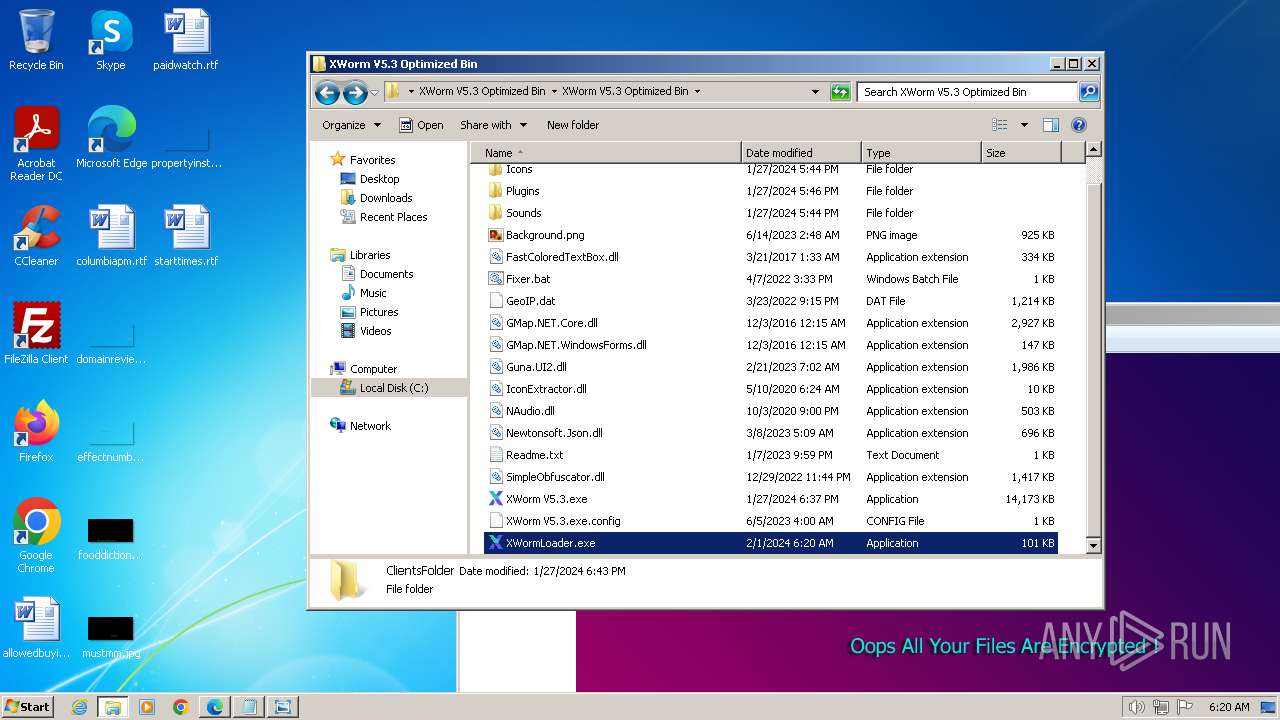Select the Background.png file
Screen dimensions: 1280x720
click(770, 235)
